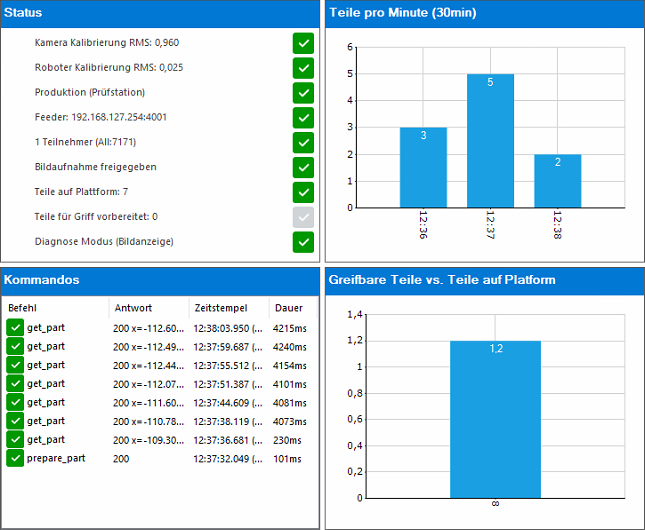Screen dimensions: 645x530
Task: Click the green check beside Roboter Kalibrierung RMS
Action: tap(303, 68)
